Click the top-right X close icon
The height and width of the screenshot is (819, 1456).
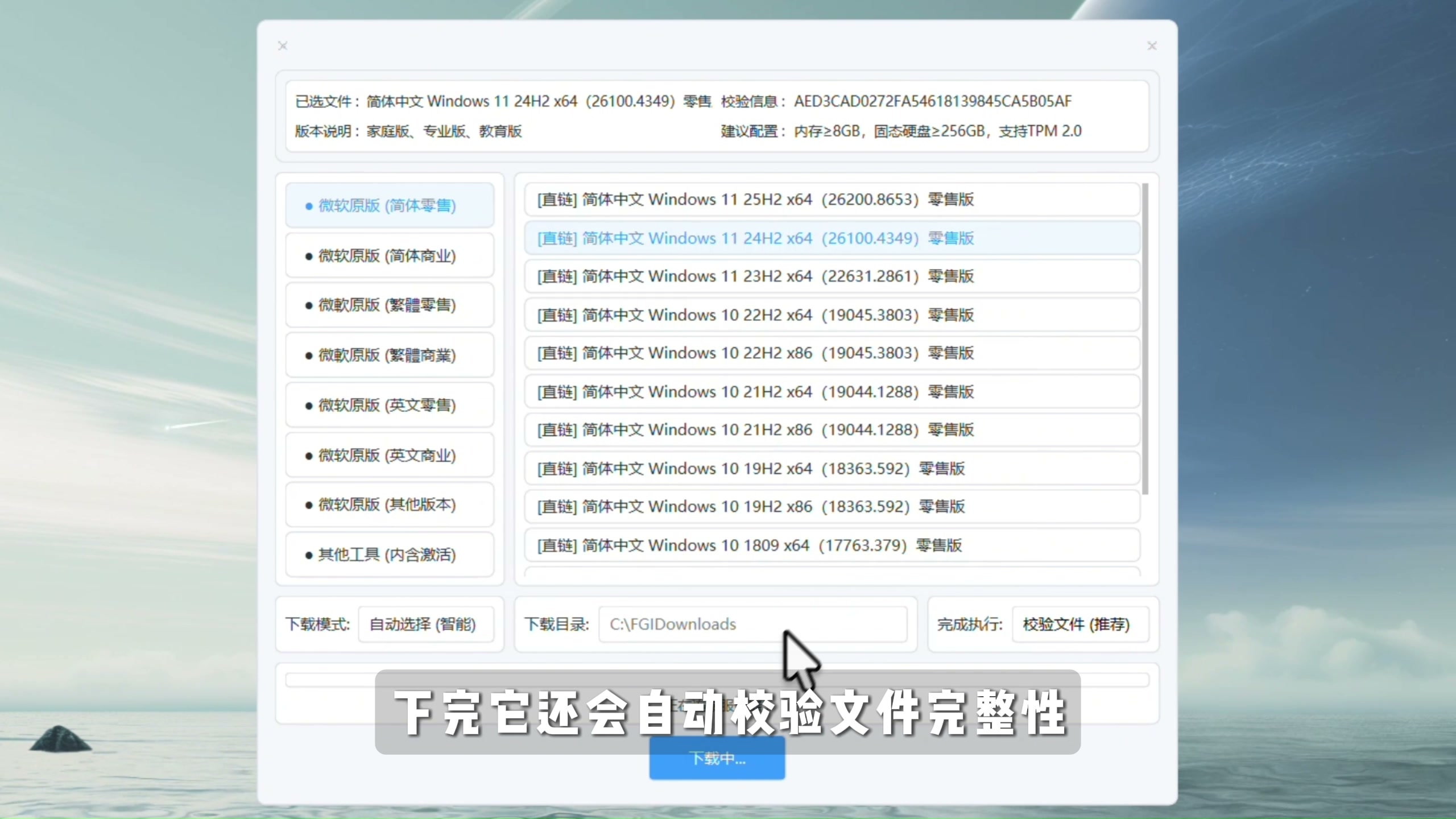[x=1152, y=45]
